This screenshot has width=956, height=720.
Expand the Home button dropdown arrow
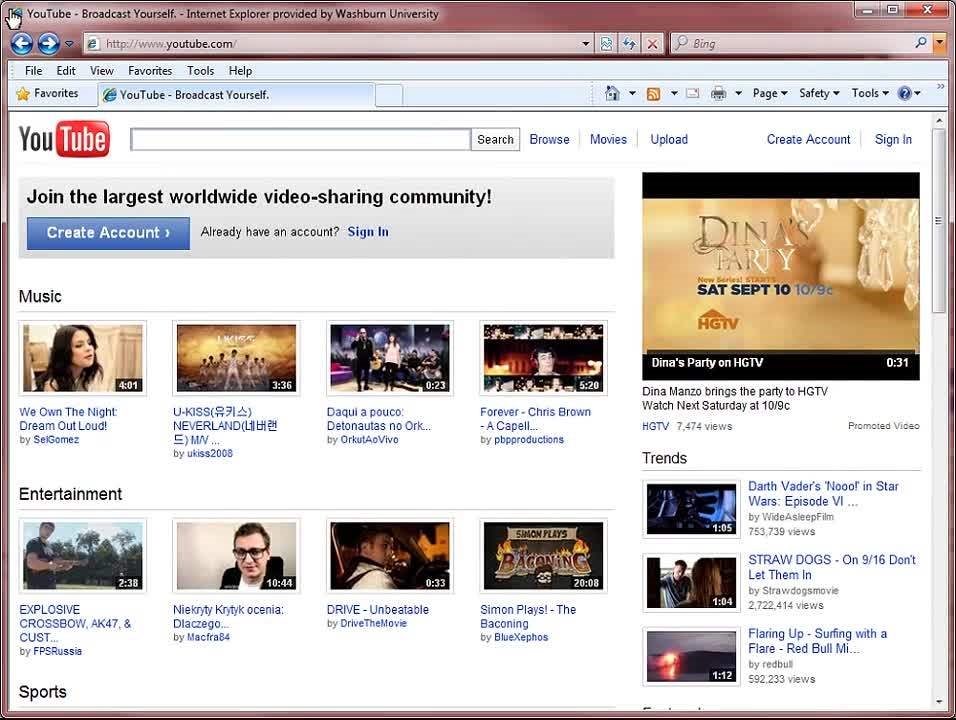(x=632, y=93)
